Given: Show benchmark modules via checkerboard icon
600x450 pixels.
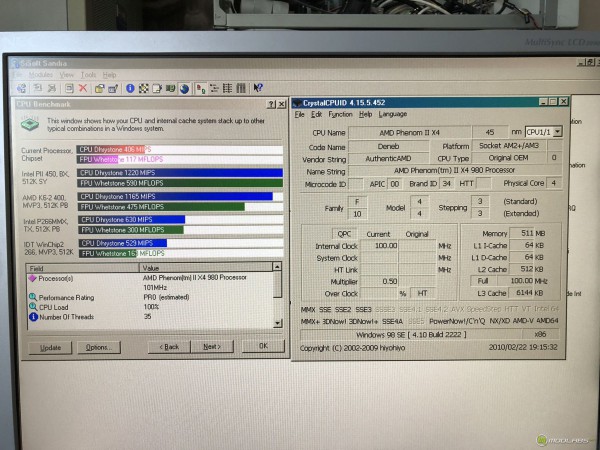Looking at the screenshot, I should pyautogui.click(x=143, y=88).
